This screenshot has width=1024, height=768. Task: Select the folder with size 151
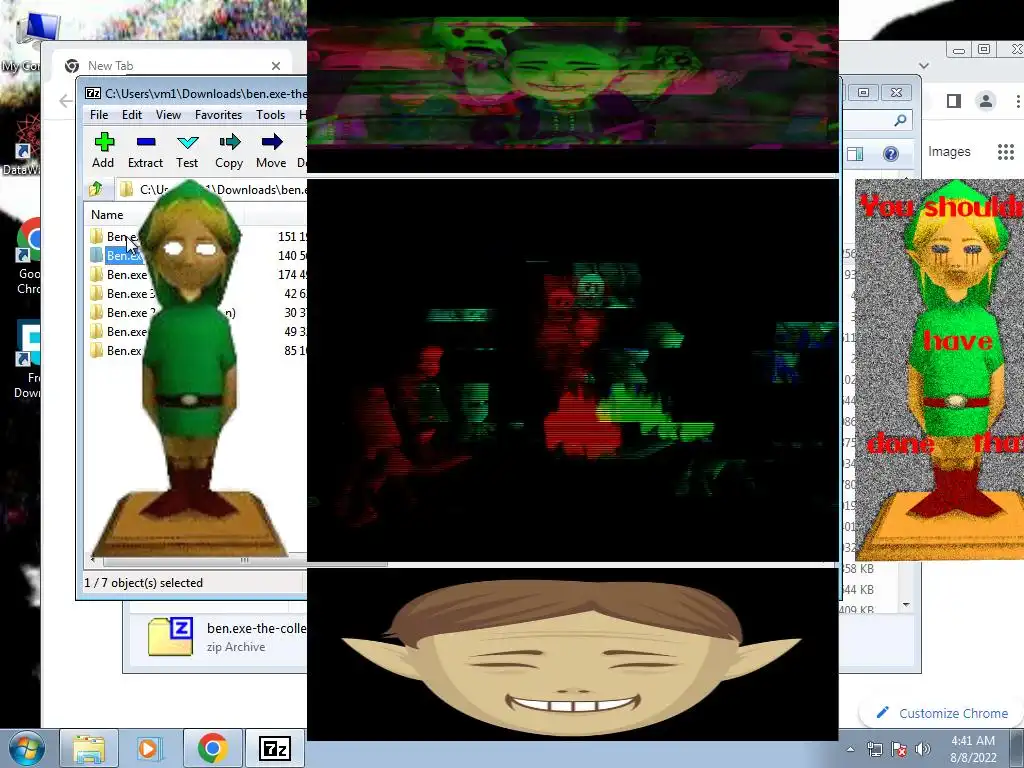point(196,236)
